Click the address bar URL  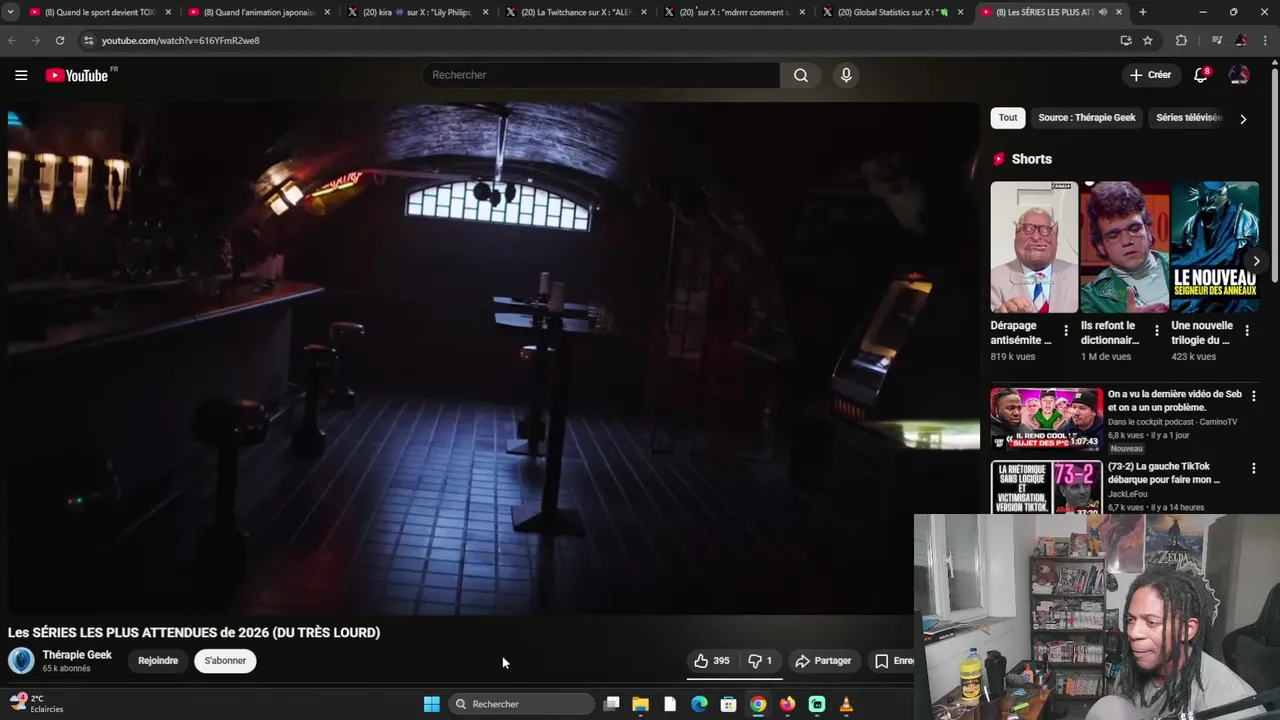180,41
